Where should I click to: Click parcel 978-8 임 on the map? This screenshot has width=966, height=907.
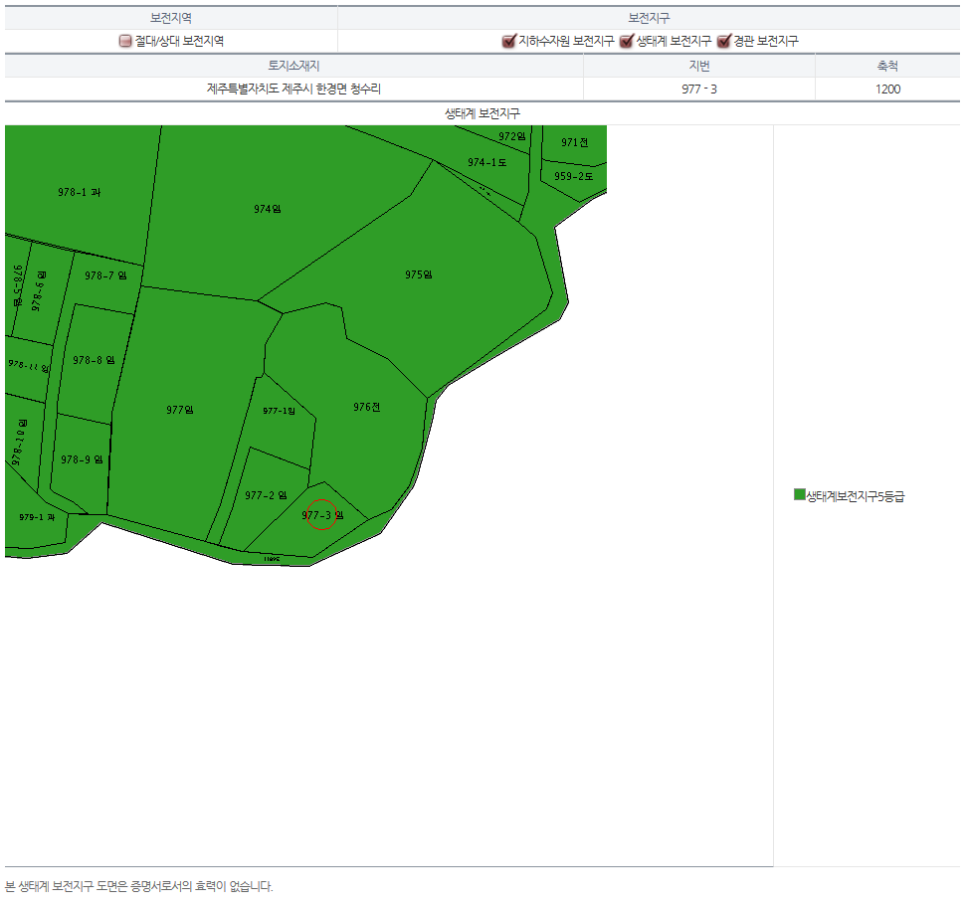[x=94, y=360]
